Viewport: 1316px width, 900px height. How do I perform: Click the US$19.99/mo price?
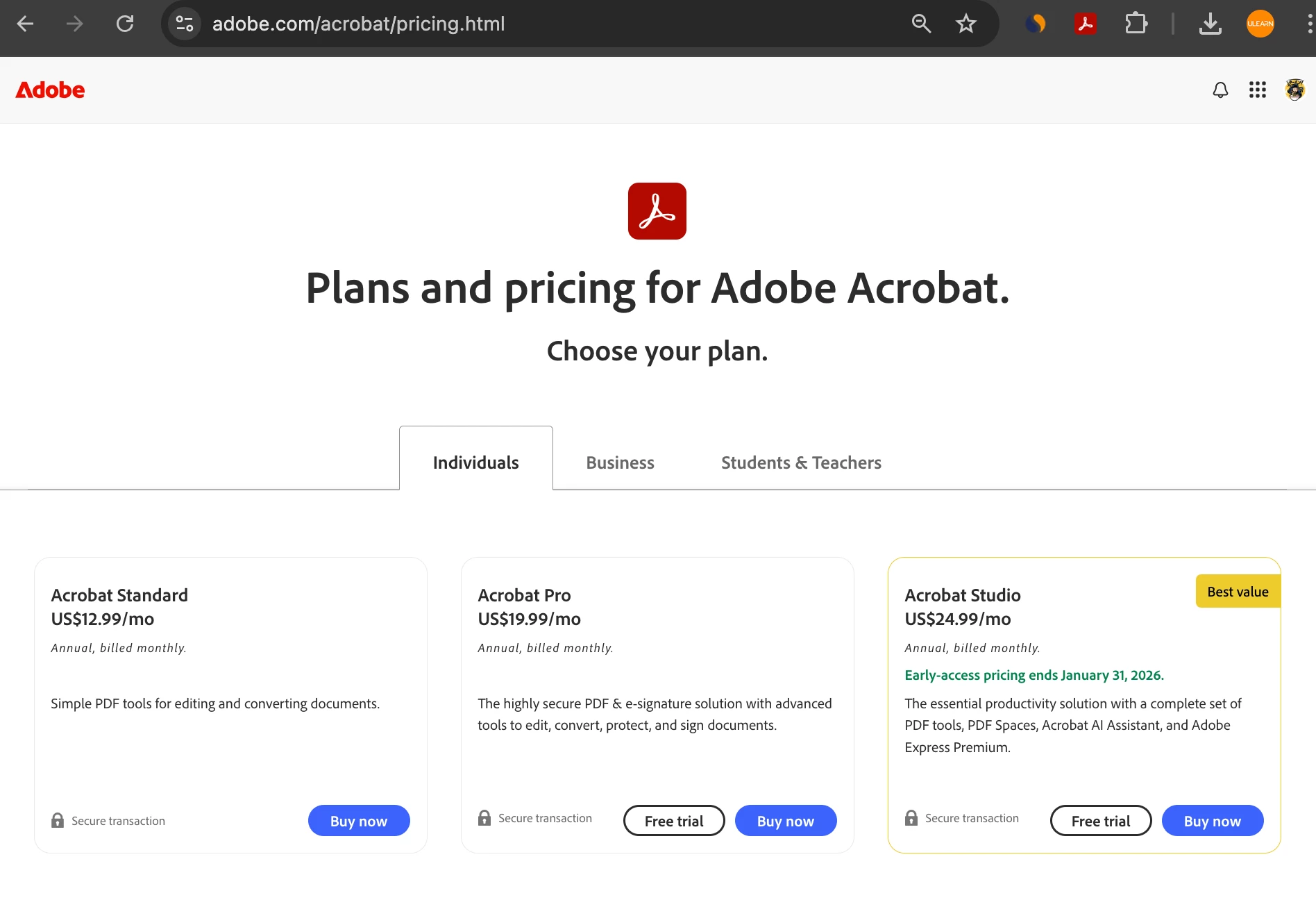pyautogui.click(x=530, y=619)
